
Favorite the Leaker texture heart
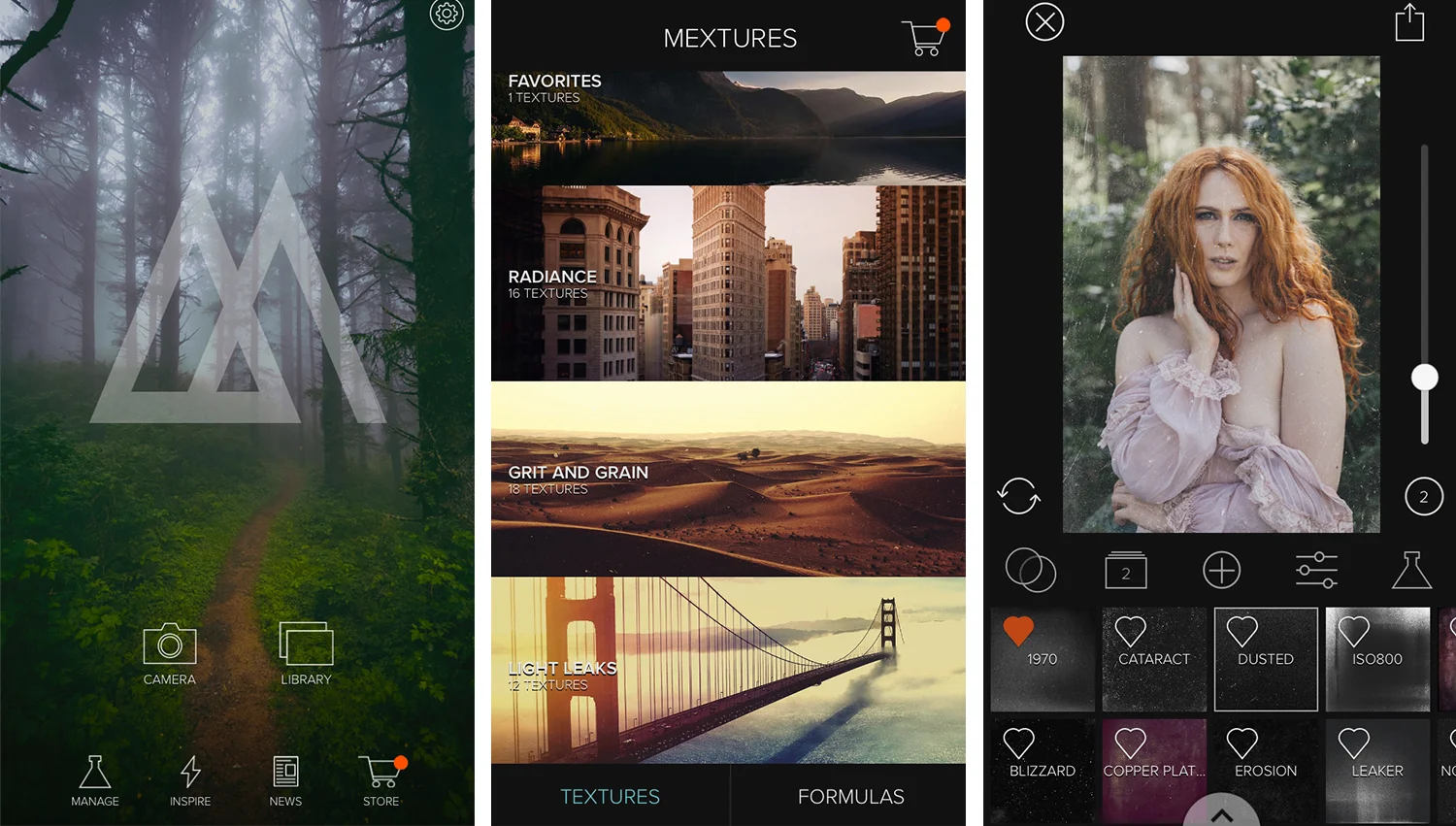click(1354, 743)
